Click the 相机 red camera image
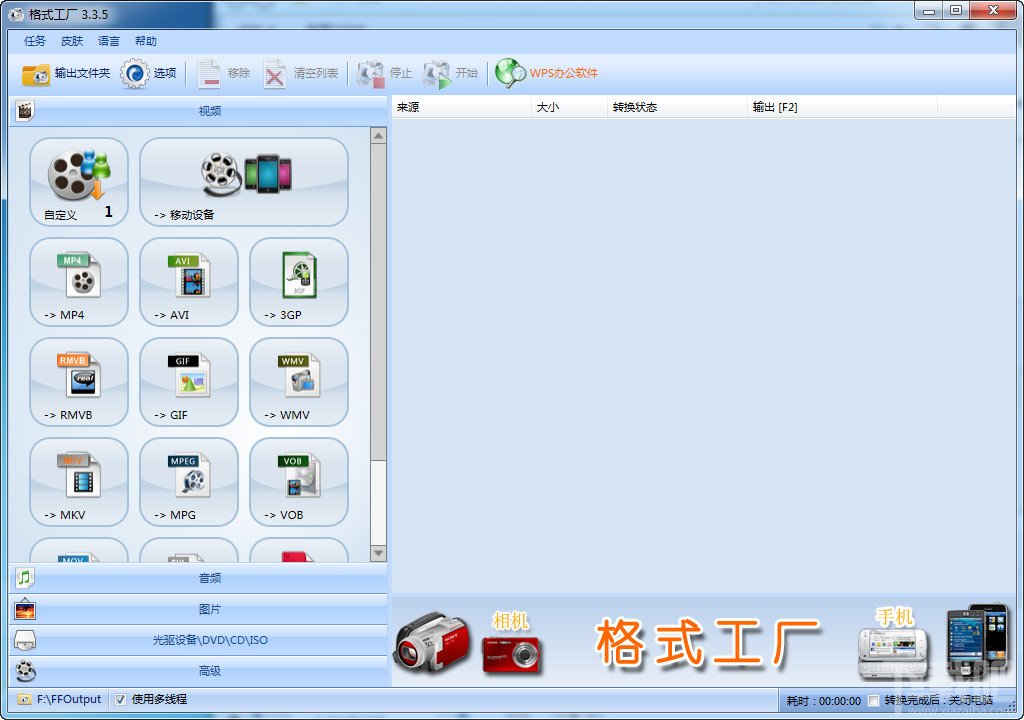 [x=511, y=654]
